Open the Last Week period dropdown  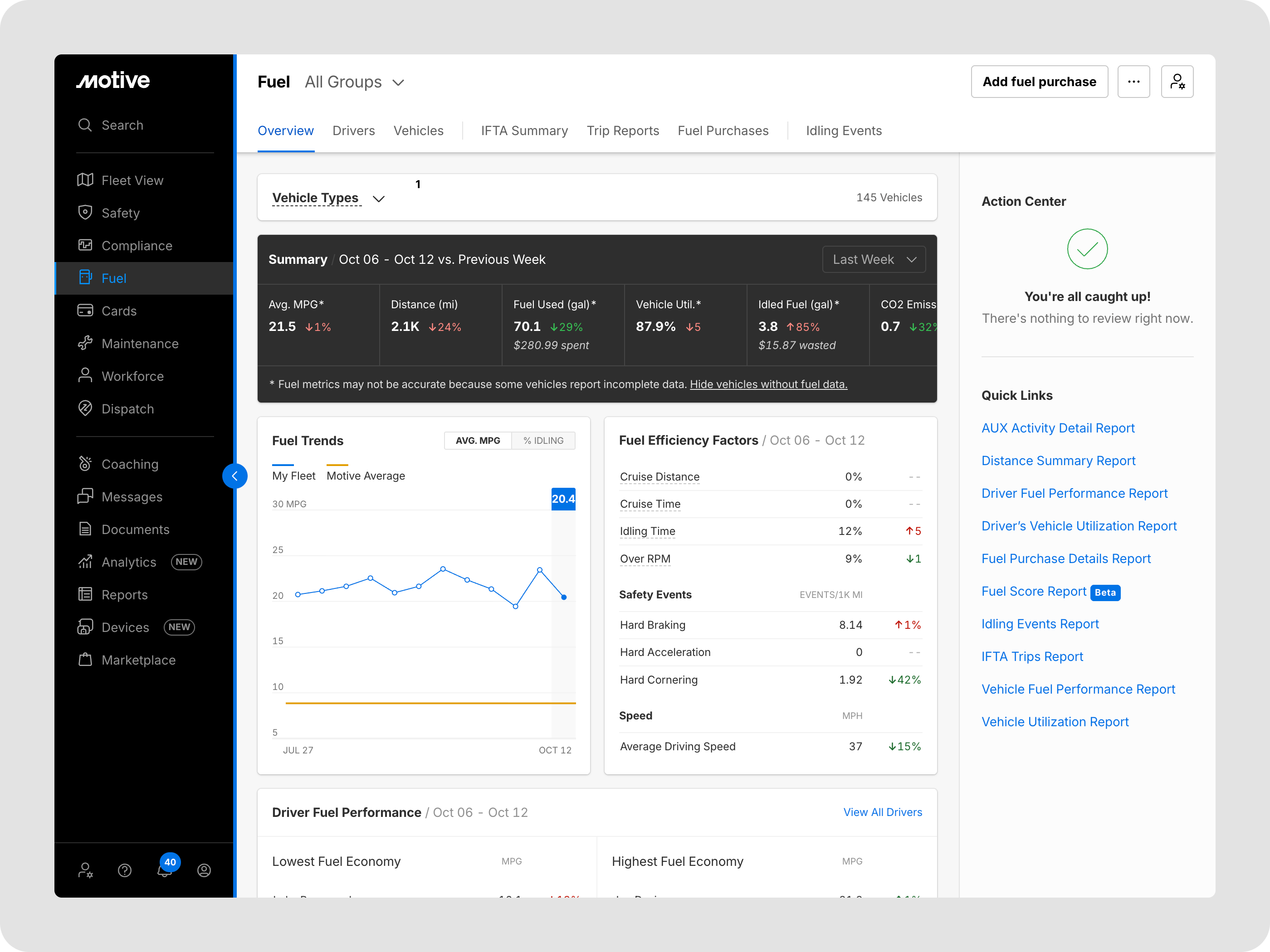point(873,259)
